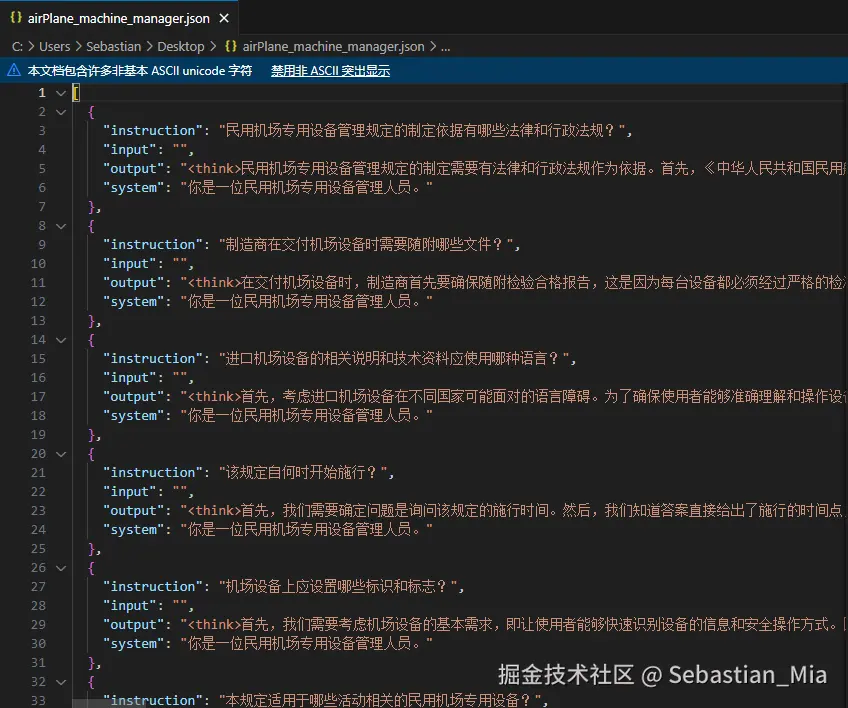848x708 pixels.
Task: Open the Users breadcrumb dropdown
Action: pyautogui.click(x=55, y=46)
